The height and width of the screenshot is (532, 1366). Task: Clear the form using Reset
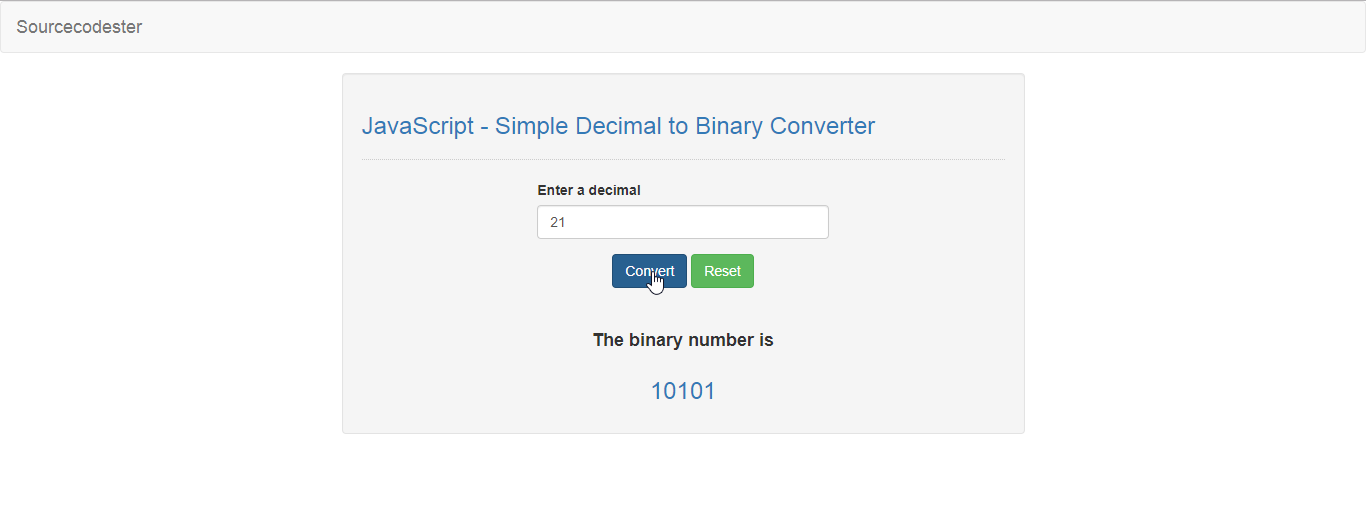click(x=722, y=271)
